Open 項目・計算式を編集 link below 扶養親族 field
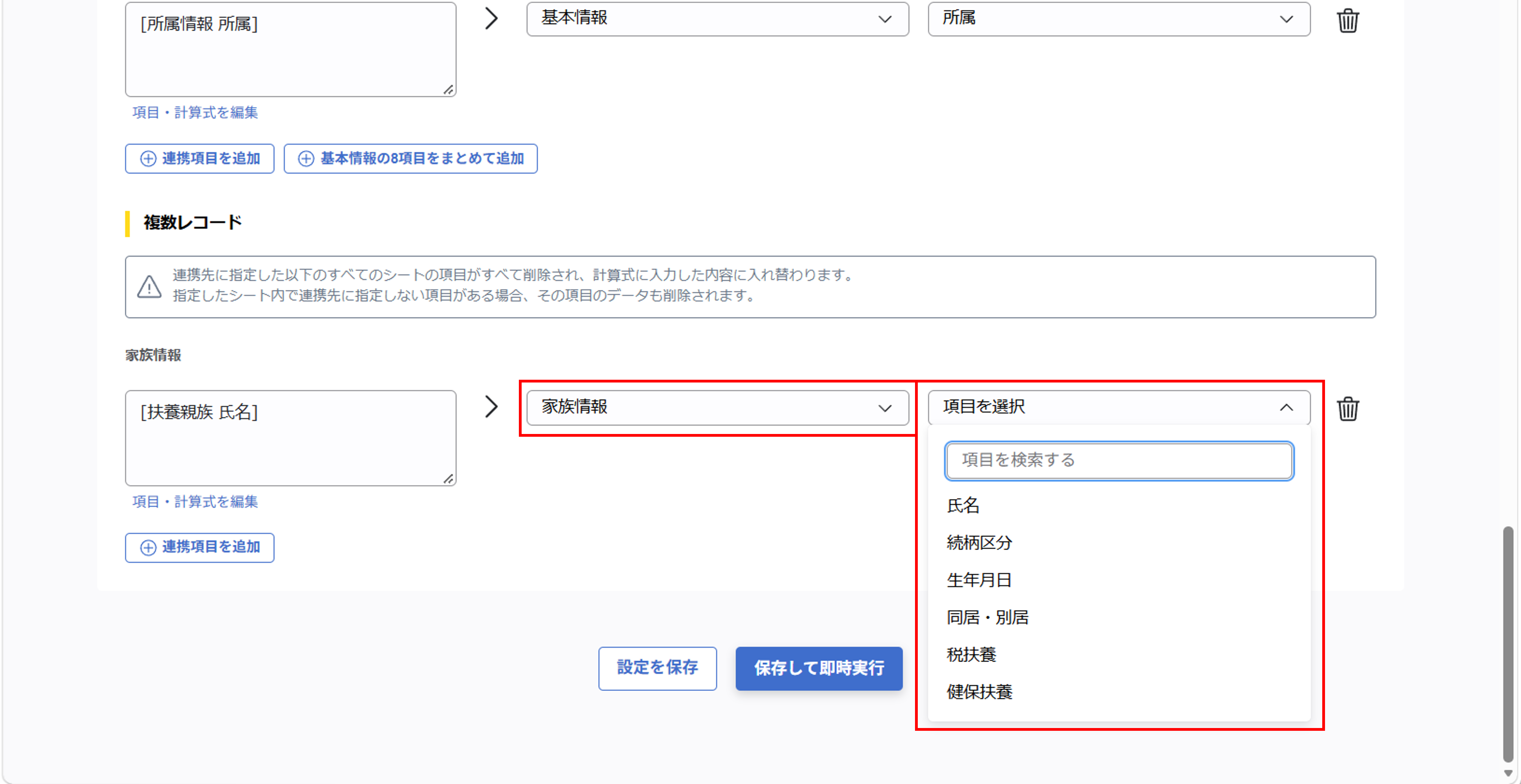The width and height of the screenshot is (1521, 784). 195,501
